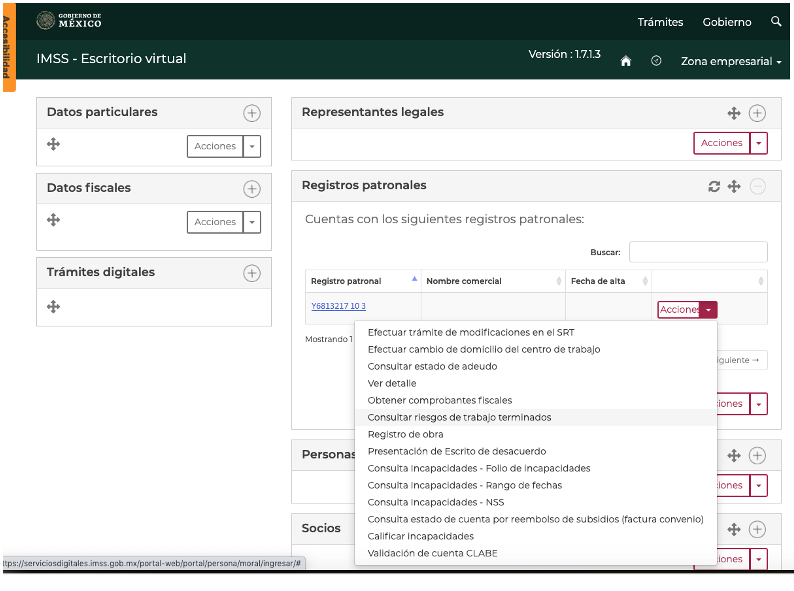Choose Registro de obra
The width and height of the screenshot is (794, 591).
click(405, 434)
